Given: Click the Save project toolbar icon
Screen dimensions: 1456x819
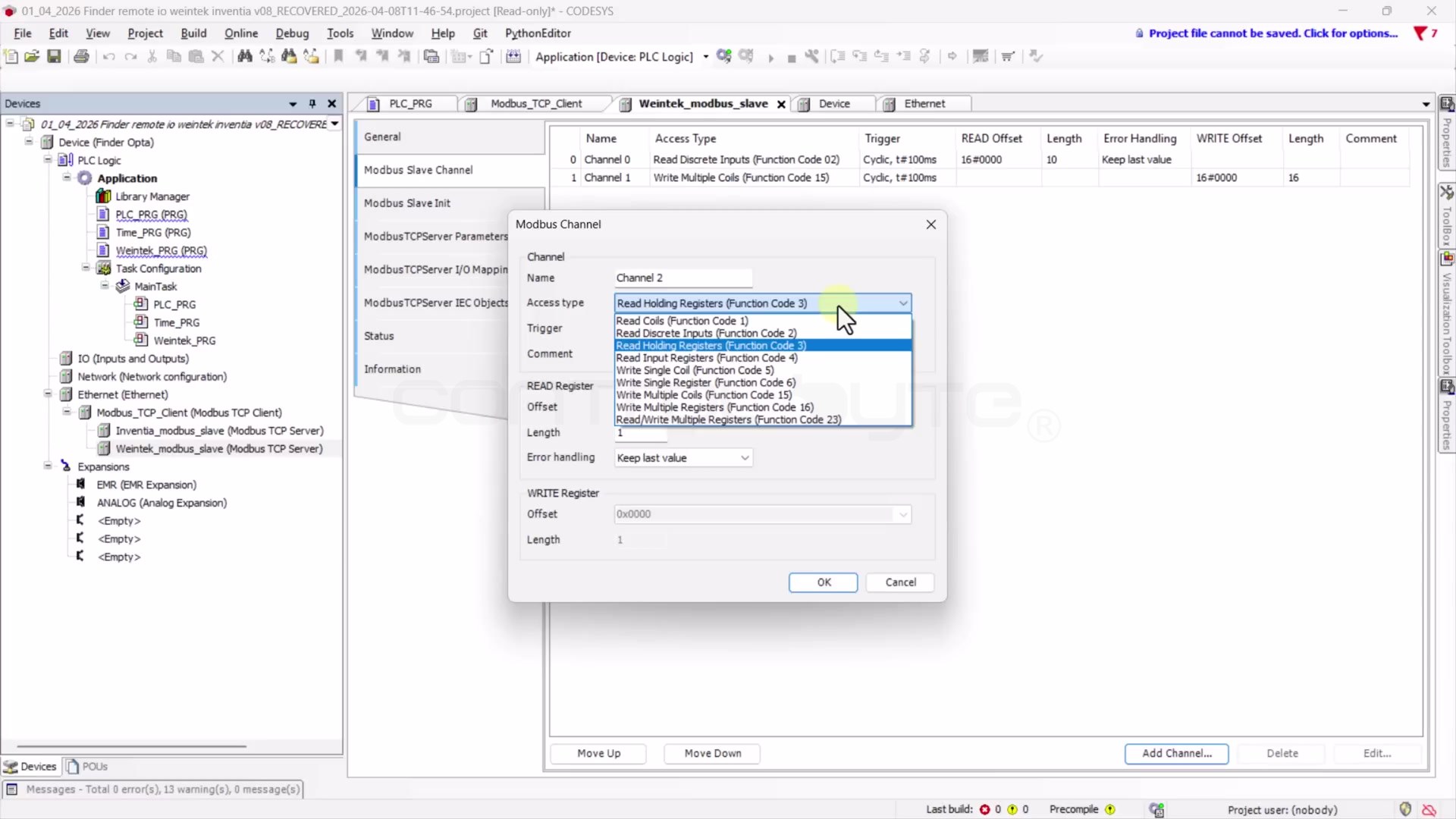Looking at the screenshot, I should click(54, 56).
